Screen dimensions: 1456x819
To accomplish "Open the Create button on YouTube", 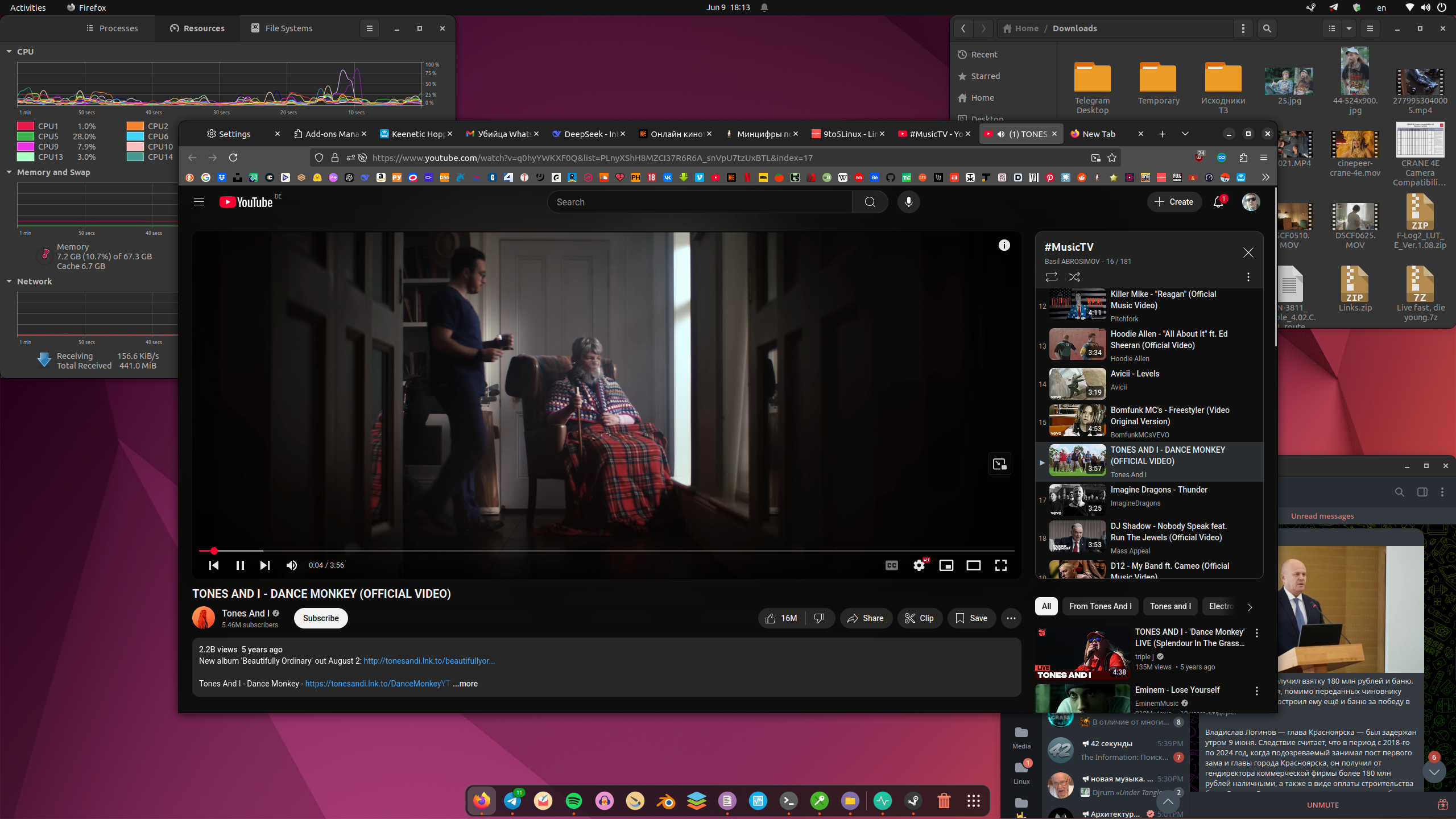I will click(x=1174, y=202).
